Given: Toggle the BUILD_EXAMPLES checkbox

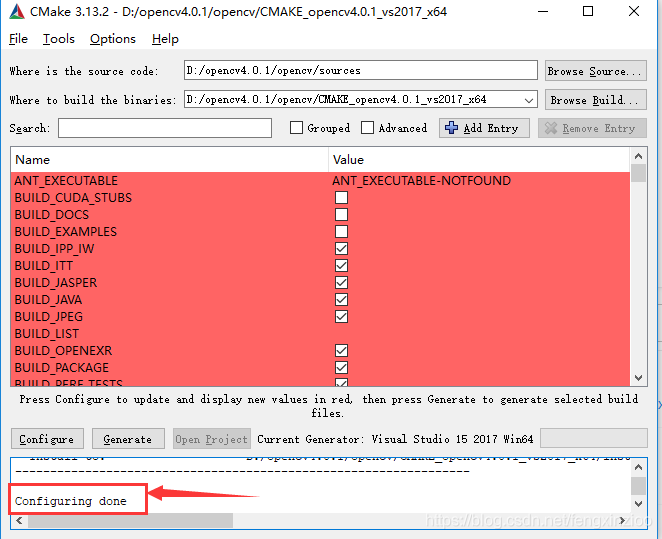Looking at the screenshot, I should [x=341, y=231].
